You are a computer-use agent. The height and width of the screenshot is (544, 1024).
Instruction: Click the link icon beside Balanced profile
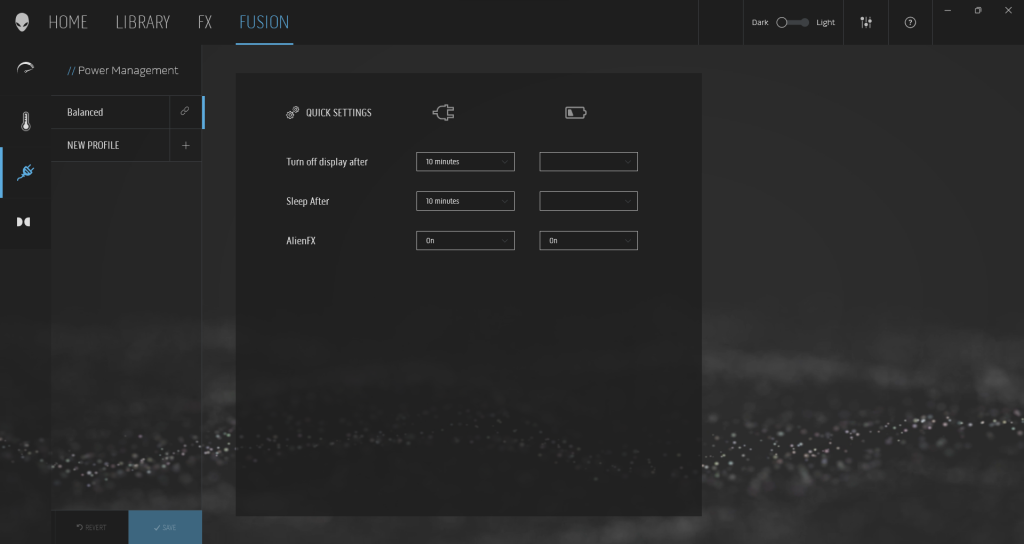pyautogui.click(x=185, y=112)
